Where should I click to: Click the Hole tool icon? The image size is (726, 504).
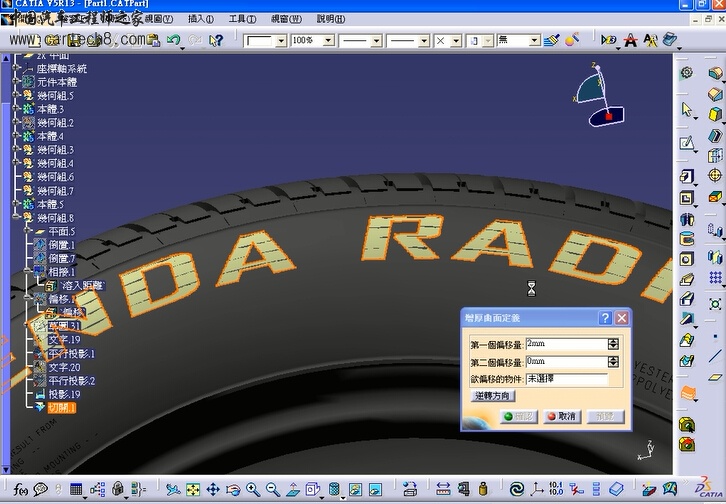pos(687,259)
